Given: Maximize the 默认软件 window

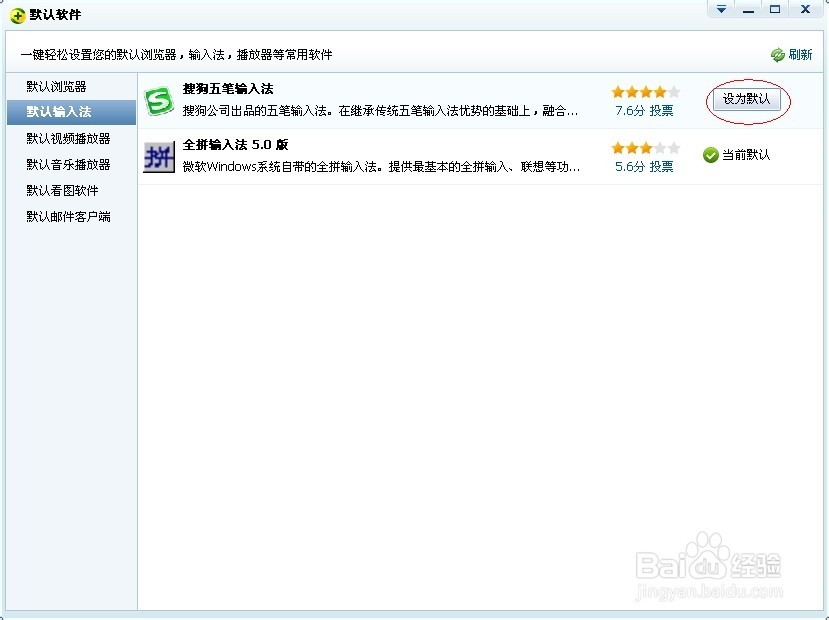Looking at the screenshot, I should click(775, 9).
